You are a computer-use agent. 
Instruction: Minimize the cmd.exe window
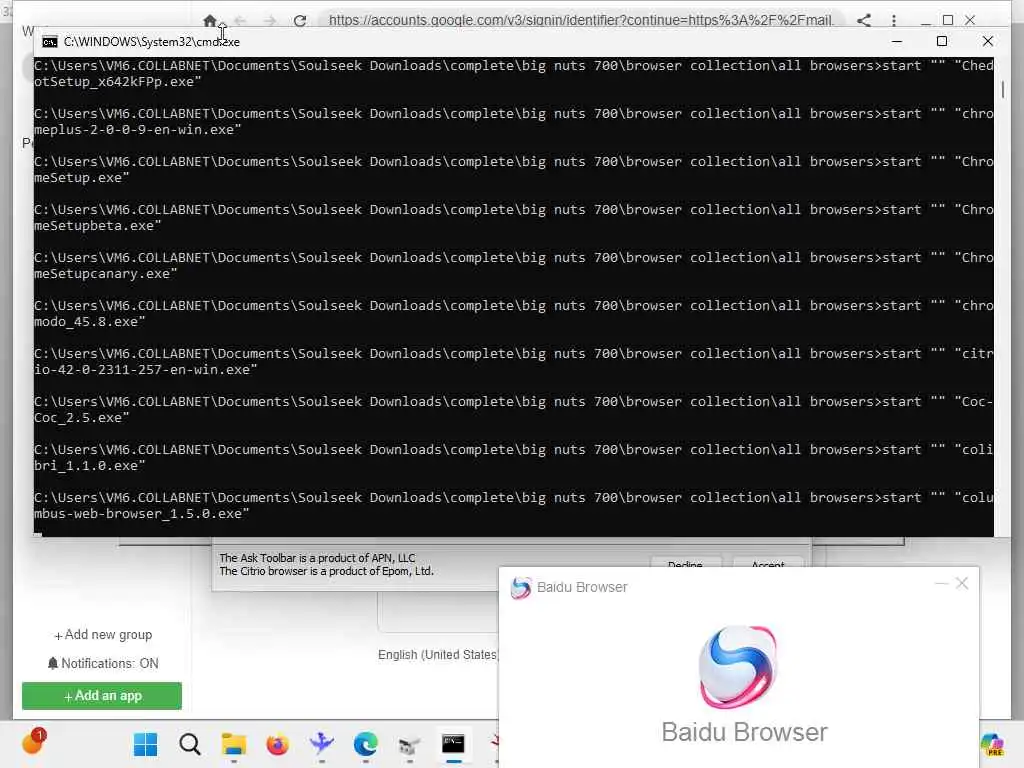897,41
